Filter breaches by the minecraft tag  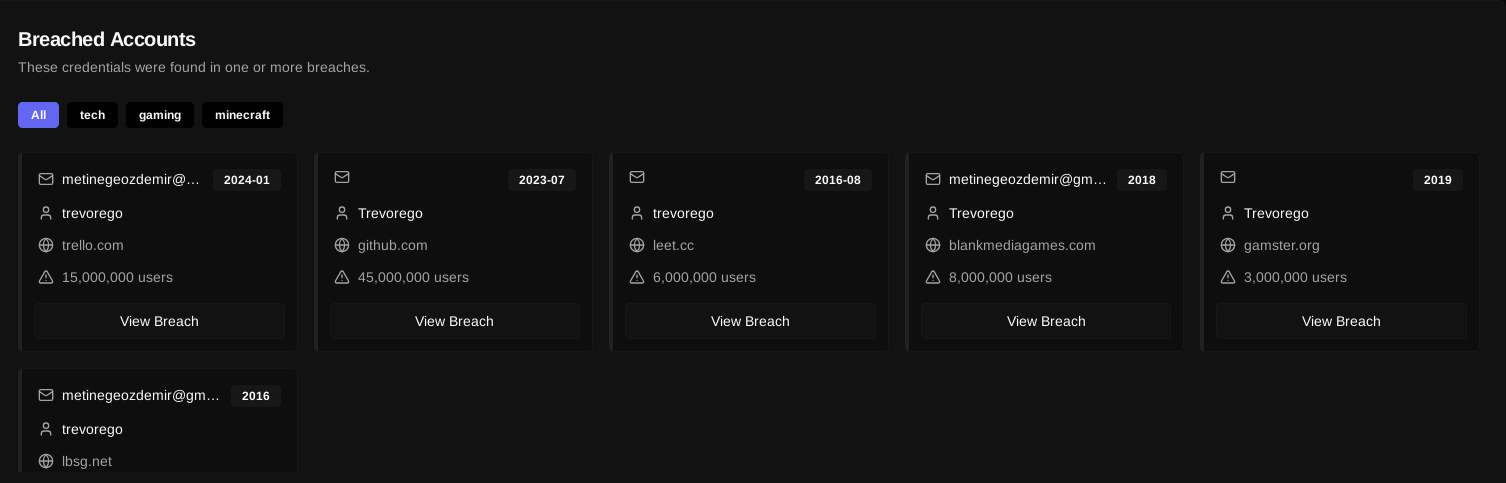click(242, 115)
